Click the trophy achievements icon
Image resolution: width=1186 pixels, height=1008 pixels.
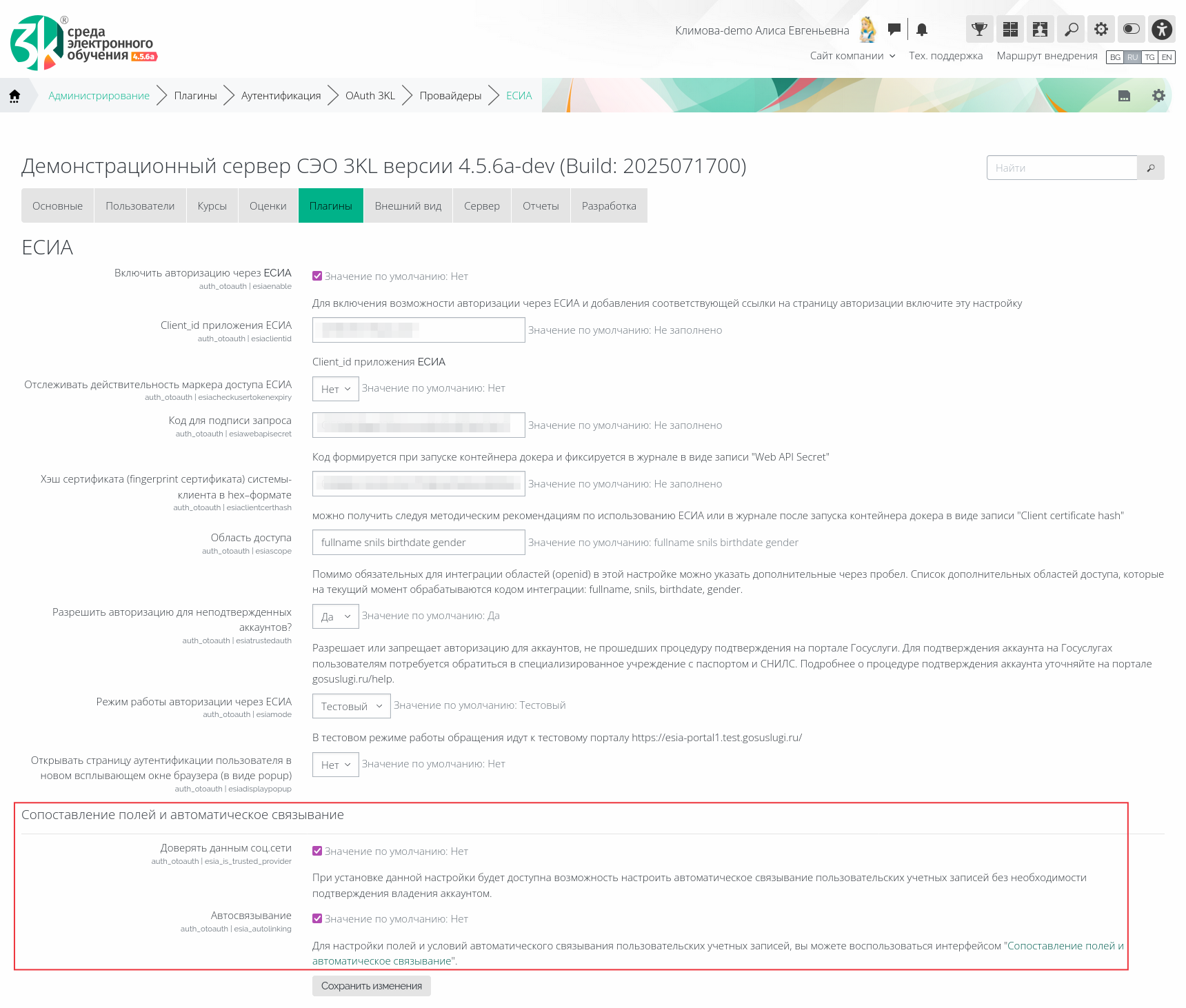pyautogui.click(x=979, y=29)
